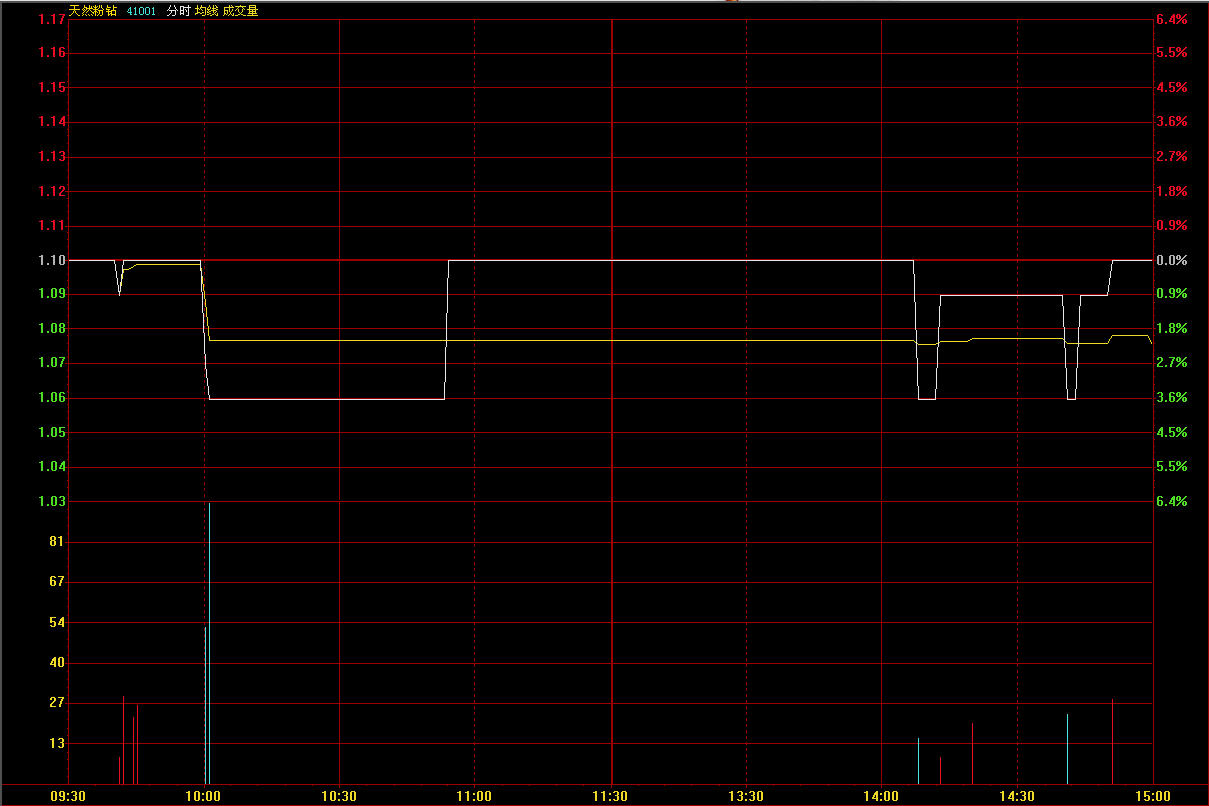Image resolution: width=1209 pixels, height=806 pixels.
Task: Click the 15:00 time axis label
Action: [x=1152, y=796]
